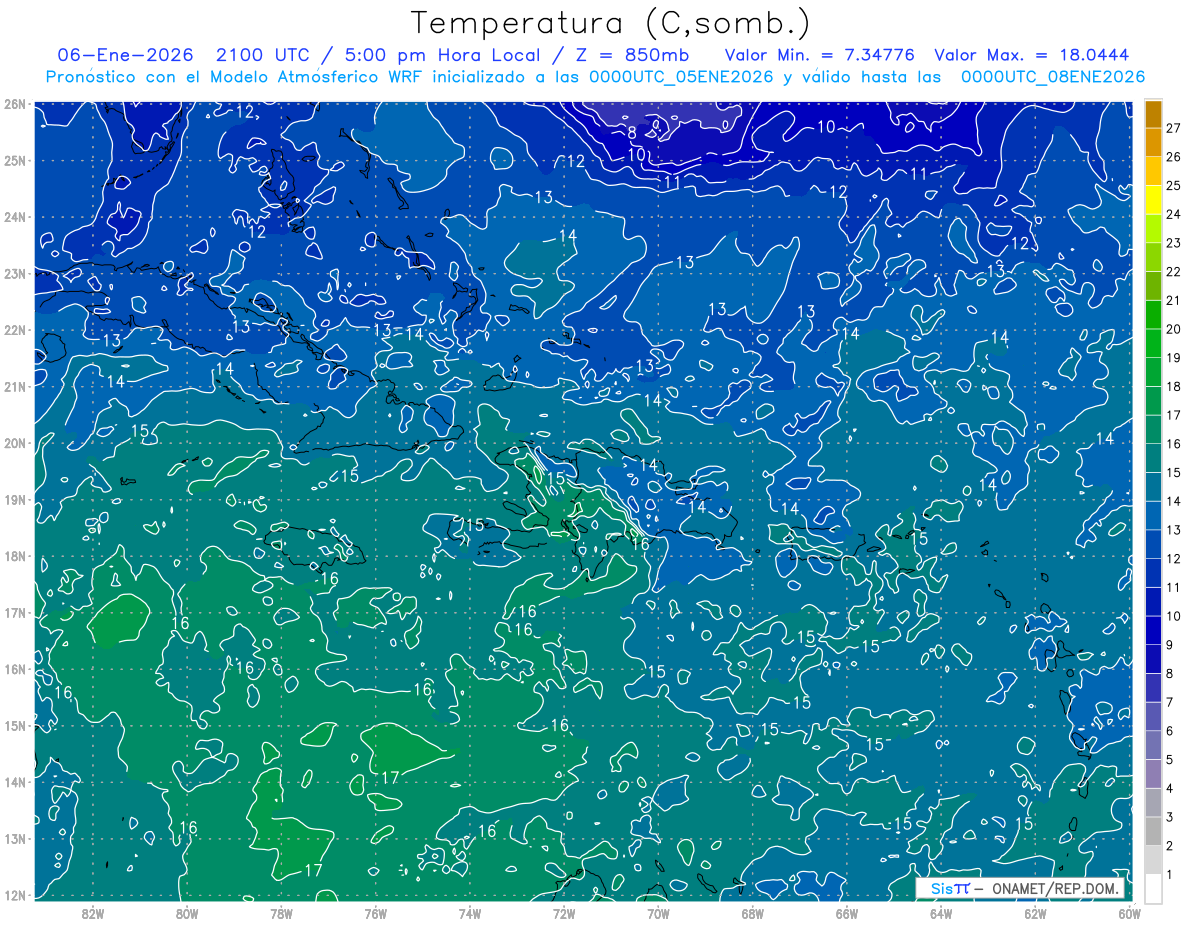Click the color scale label "1"
The height and width of the screenshot is (927, 1200).
pos(1170,874)
